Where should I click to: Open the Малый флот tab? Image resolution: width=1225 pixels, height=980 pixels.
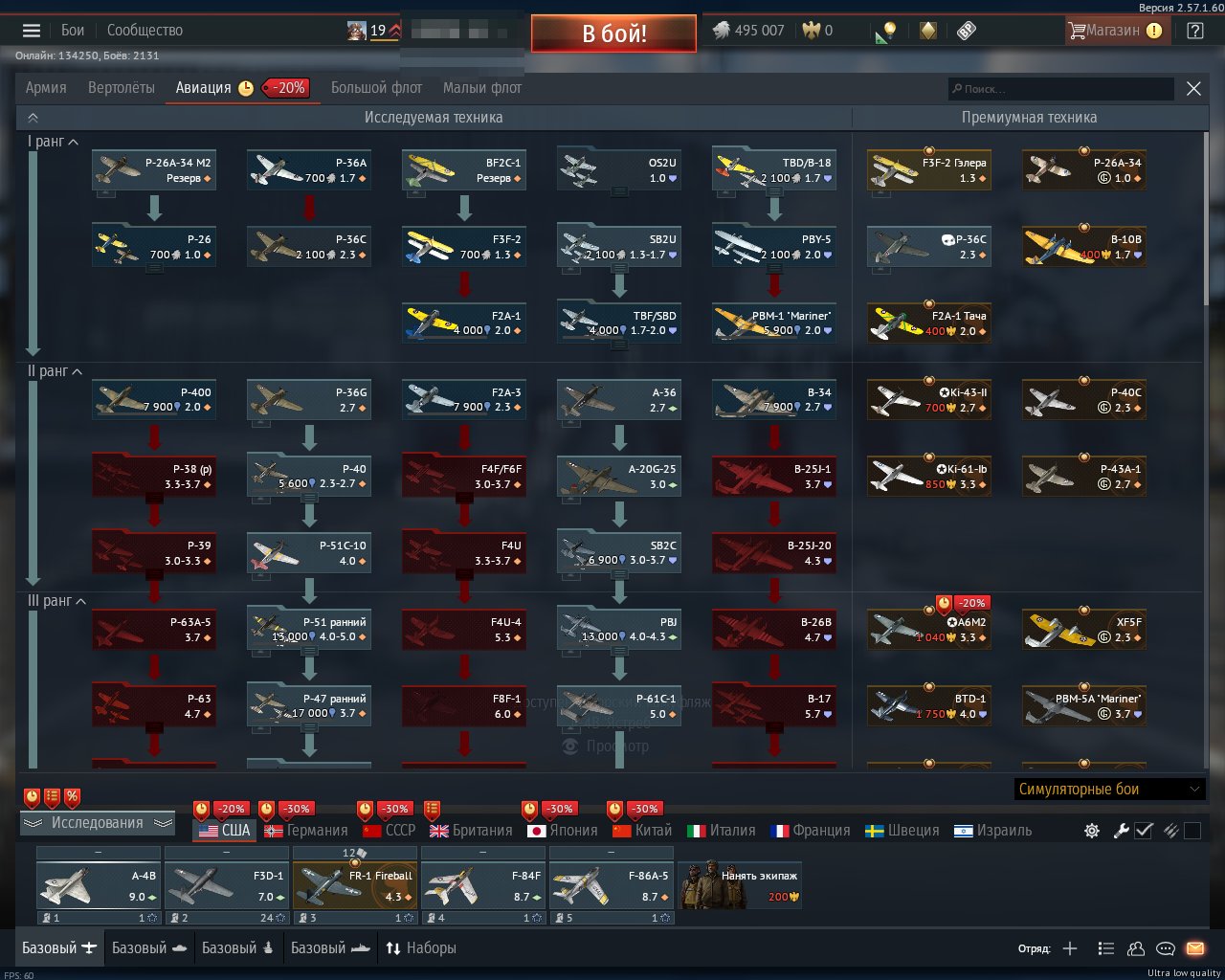coord(482,88)
